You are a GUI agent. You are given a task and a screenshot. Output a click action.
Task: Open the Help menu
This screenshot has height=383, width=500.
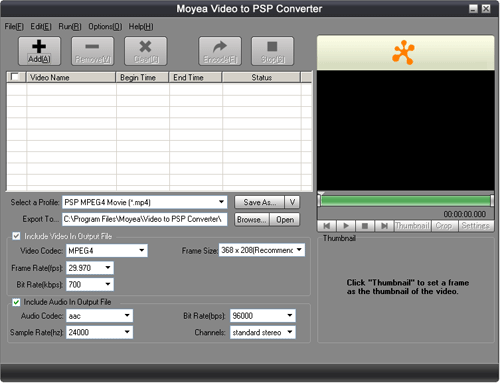[141, 27]
